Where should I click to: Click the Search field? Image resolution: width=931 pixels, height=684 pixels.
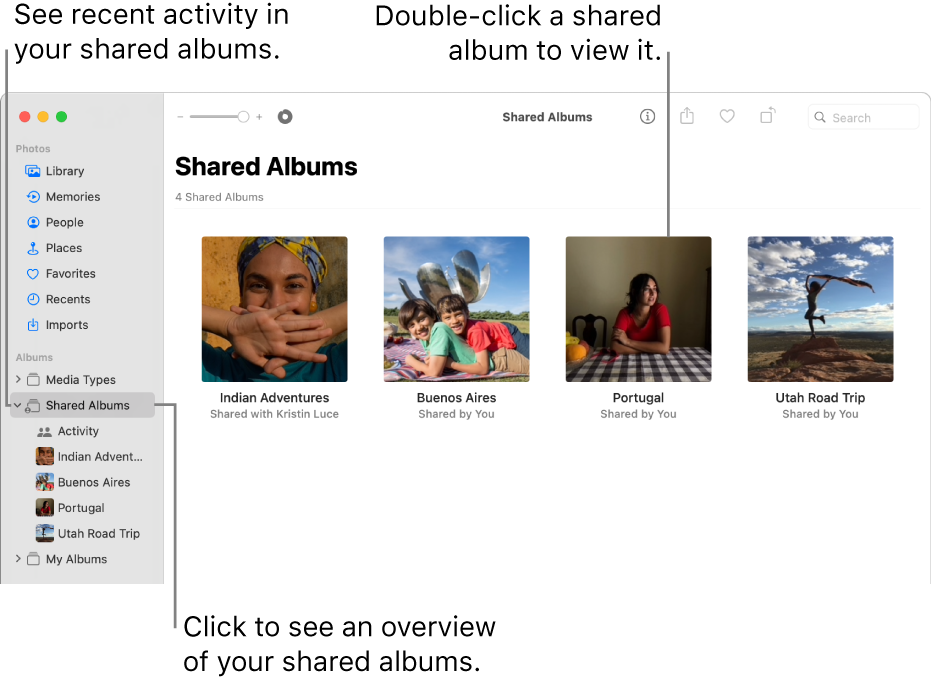(863, 118)
